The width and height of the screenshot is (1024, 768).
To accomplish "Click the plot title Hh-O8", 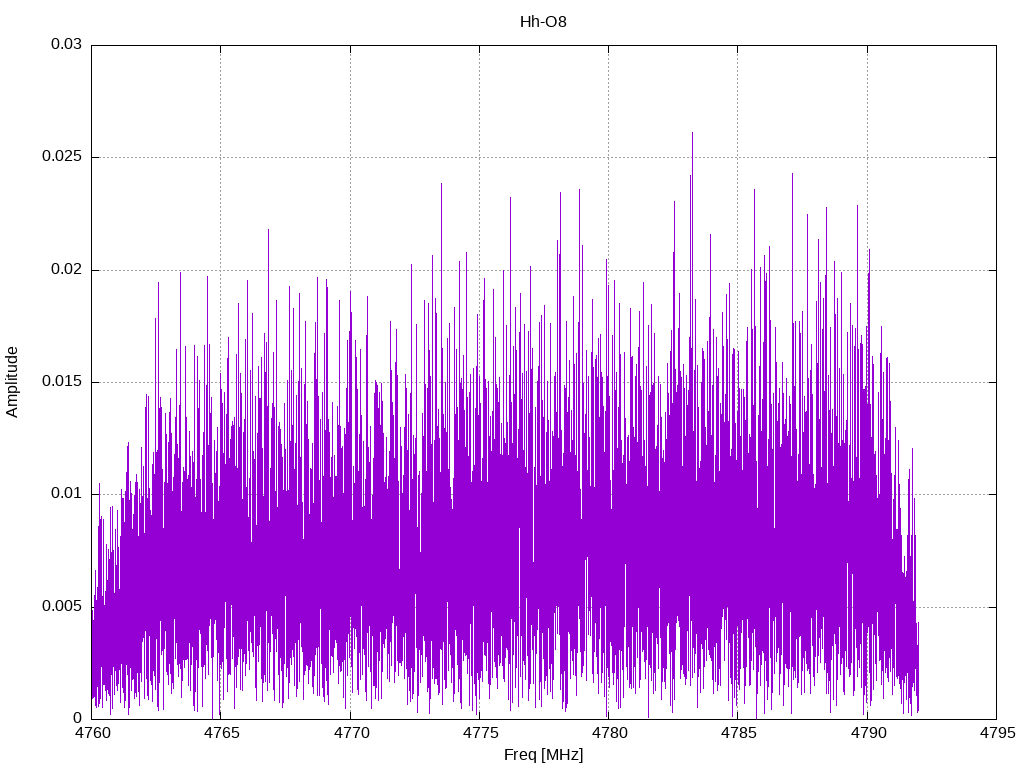I will [543, 22].
